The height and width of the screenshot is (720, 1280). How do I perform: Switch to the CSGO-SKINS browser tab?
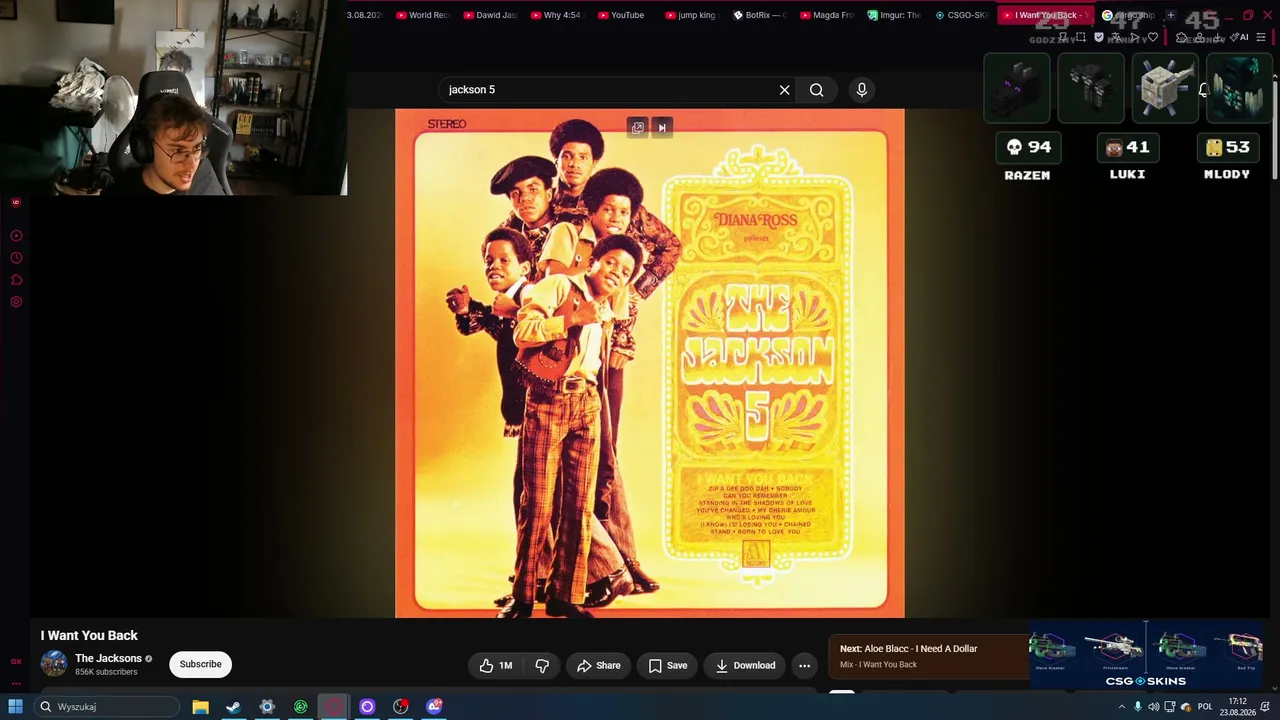[x=962, y=15]
